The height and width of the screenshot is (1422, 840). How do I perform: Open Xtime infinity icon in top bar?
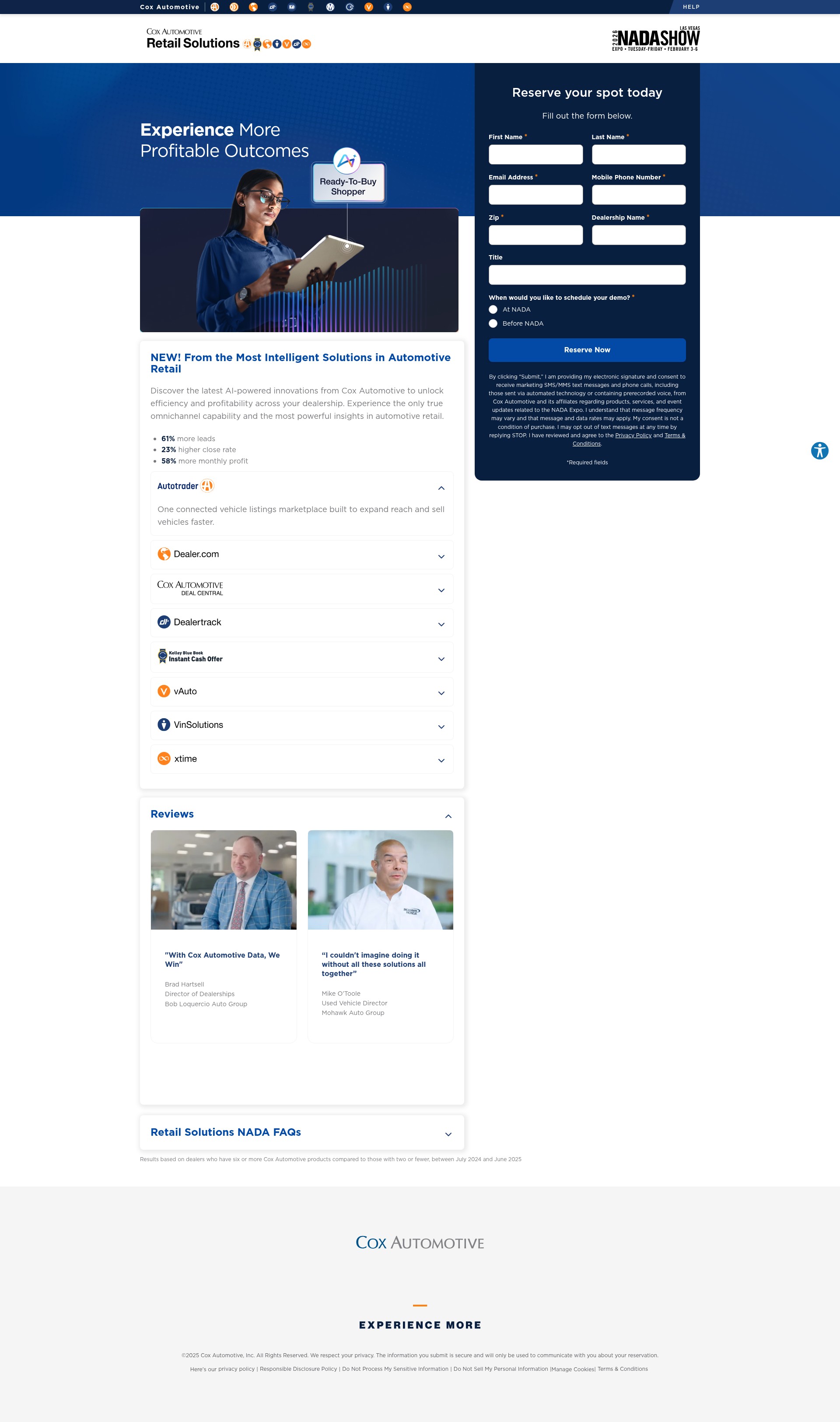[x=407, y=7]
